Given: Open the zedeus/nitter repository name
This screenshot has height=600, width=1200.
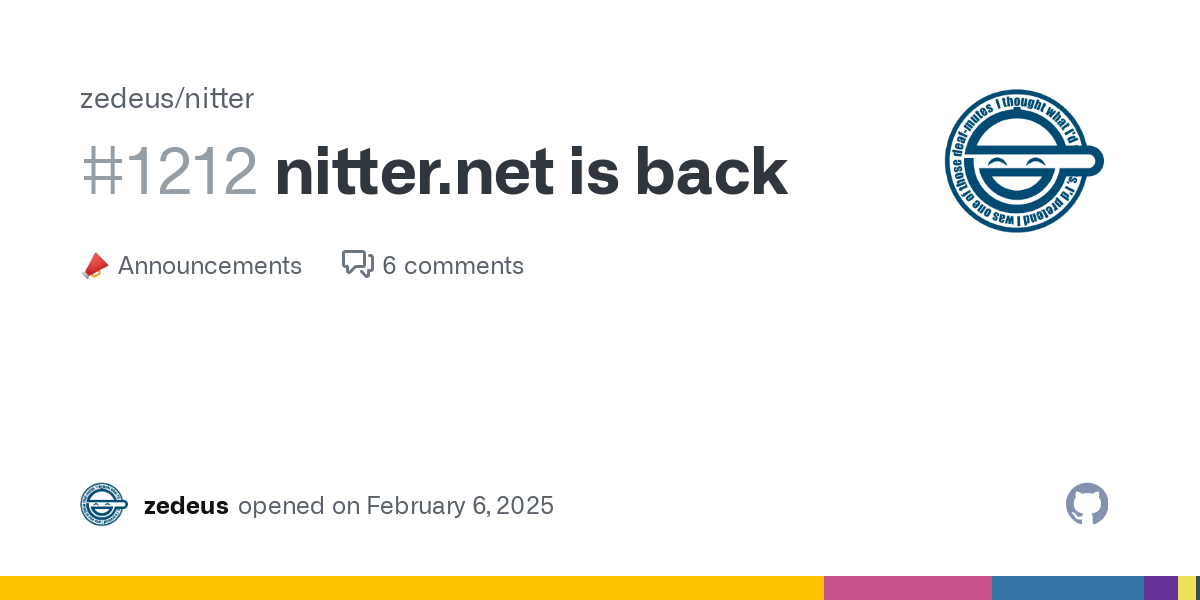Looking at the screenshot, I should coord(167,98).
